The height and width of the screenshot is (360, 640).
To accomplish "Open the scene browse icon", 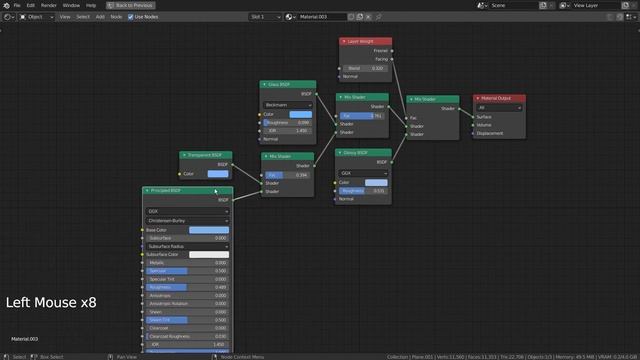I will coord(482,5).
